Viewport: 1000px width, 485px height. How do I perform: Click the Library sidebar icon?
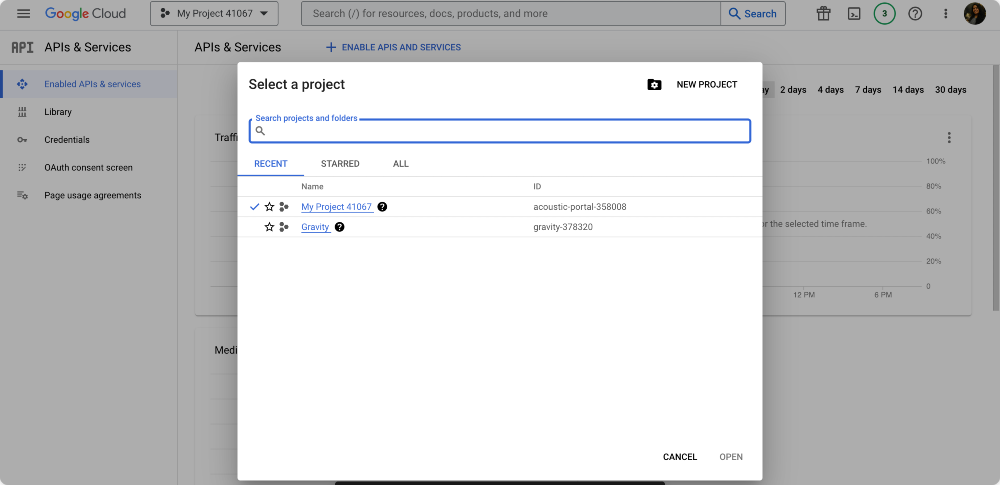point(22,112)
